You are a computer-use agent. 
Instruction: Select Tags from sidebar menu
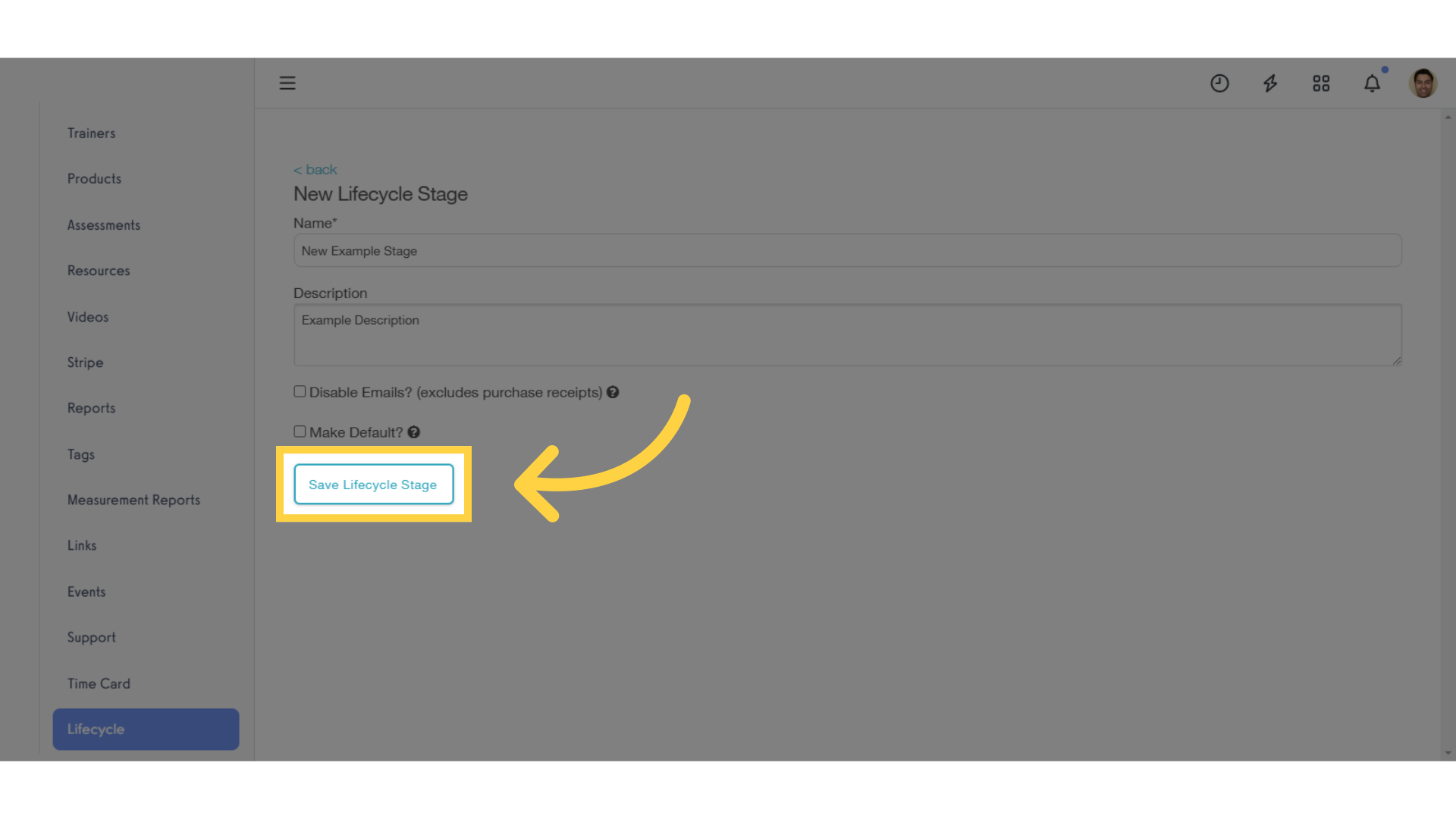click(80, 454)
